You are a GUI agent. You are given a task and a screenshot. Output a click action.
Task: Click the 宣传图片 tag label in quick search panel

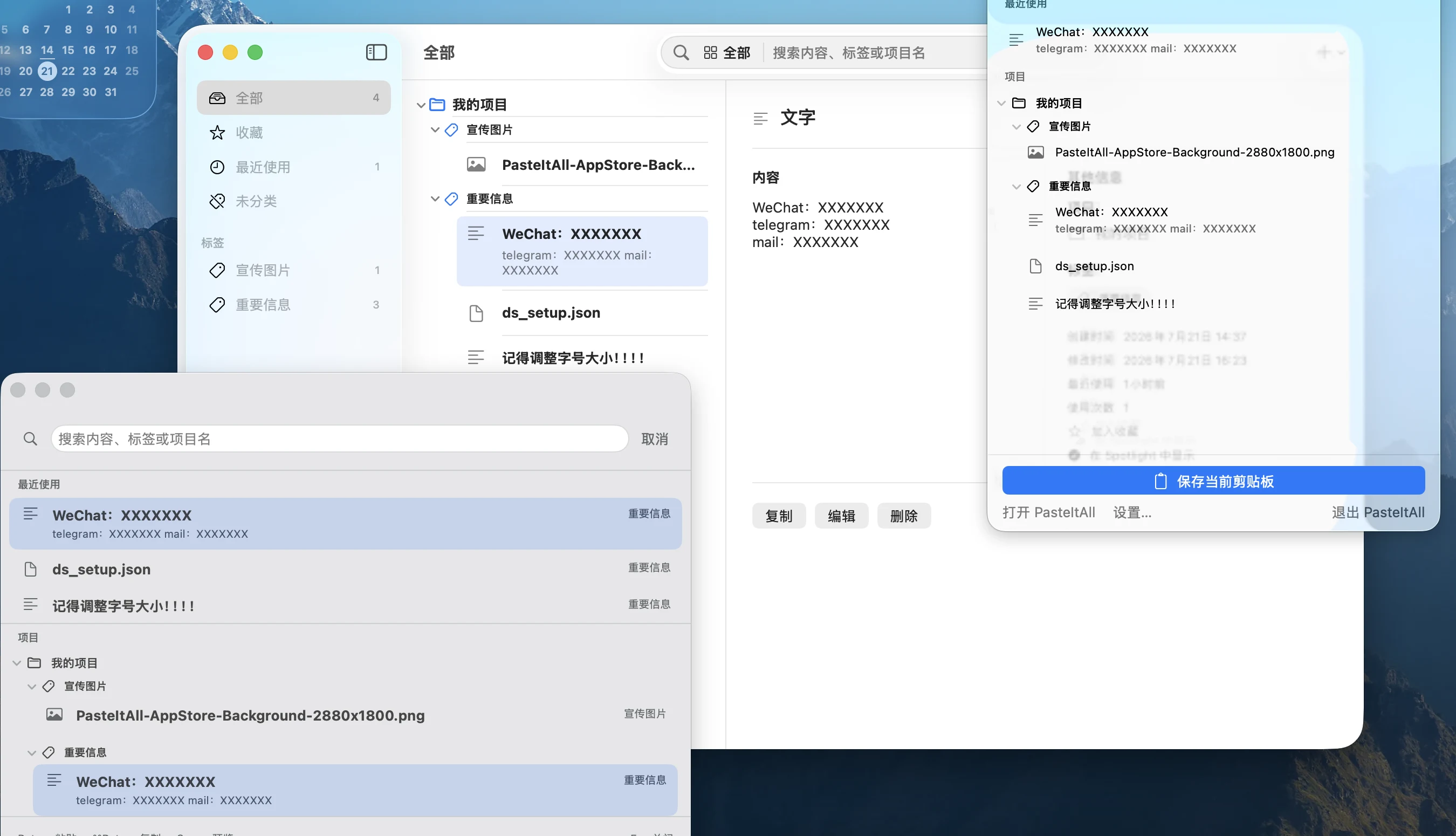645,714
